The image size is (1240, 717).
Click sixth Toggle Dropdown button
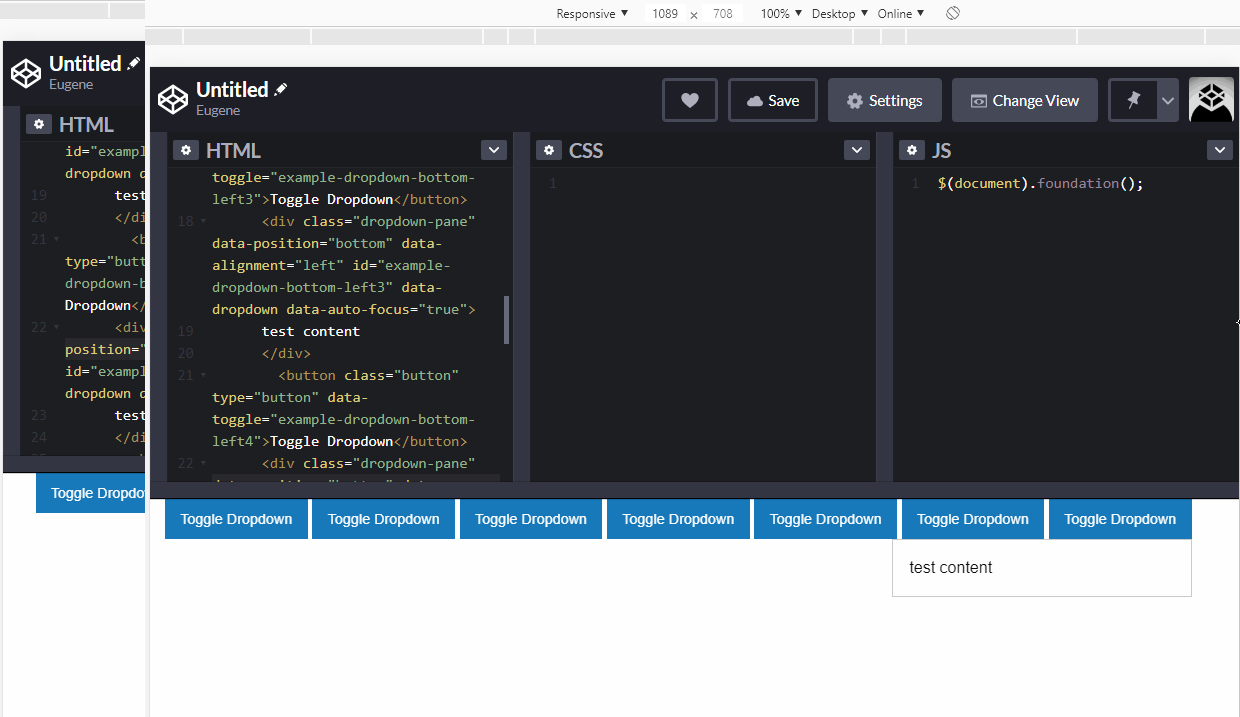(973, 519)
